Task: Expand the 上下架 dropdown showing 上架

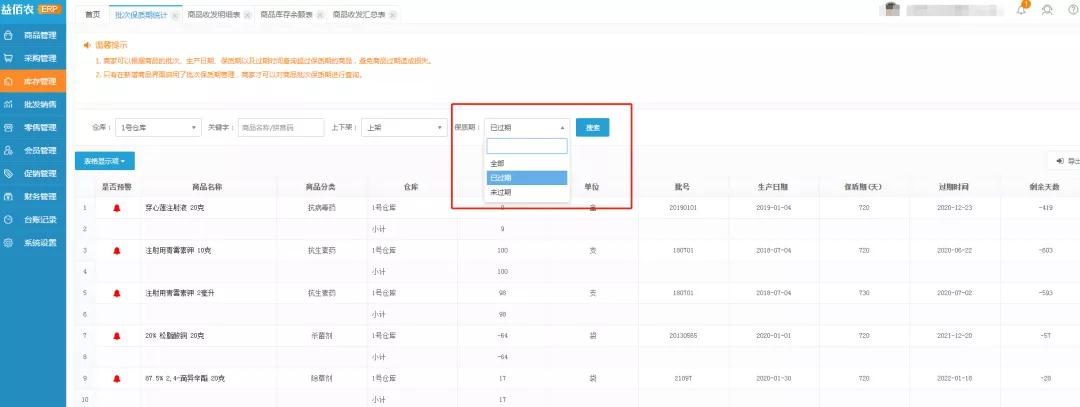Action: coord(404,128)
